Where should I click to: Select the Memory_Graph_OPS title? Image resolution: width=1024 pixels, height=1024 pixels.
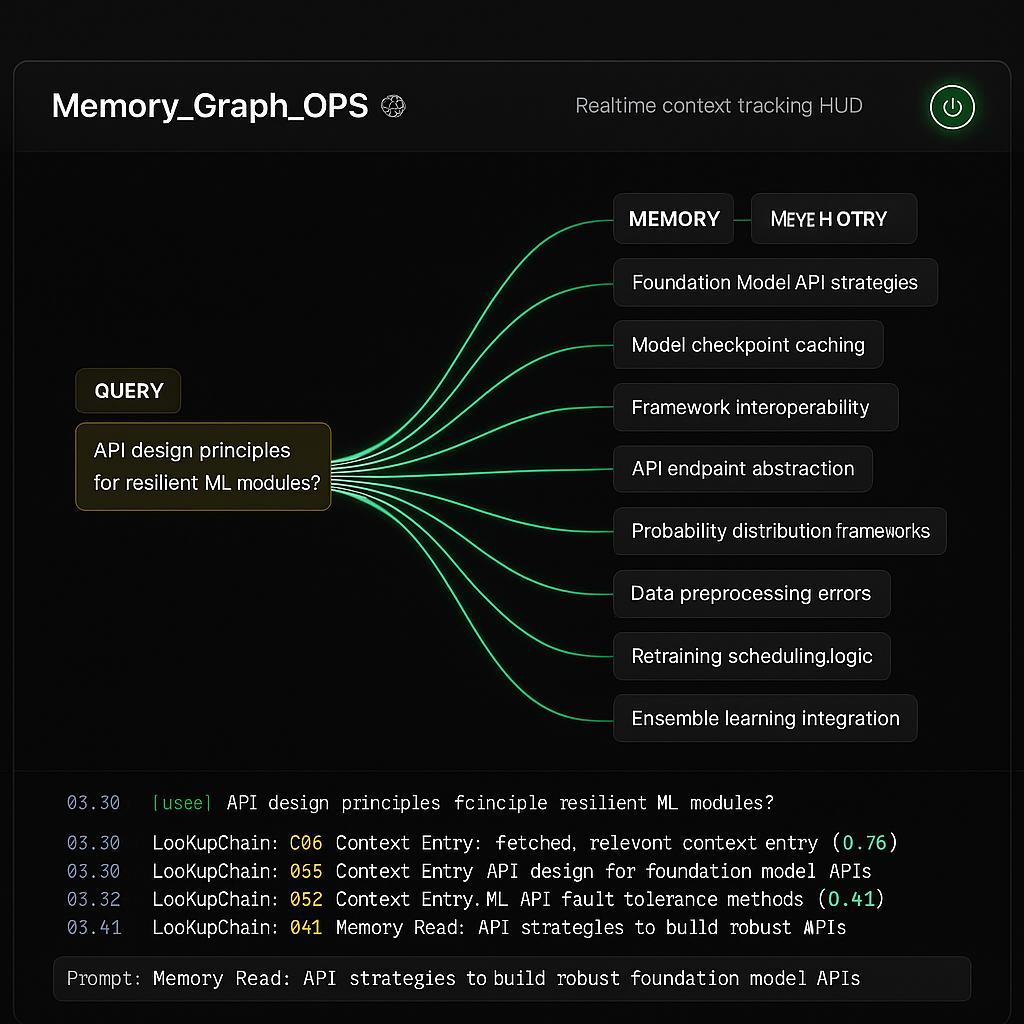[x=210, y=106]
